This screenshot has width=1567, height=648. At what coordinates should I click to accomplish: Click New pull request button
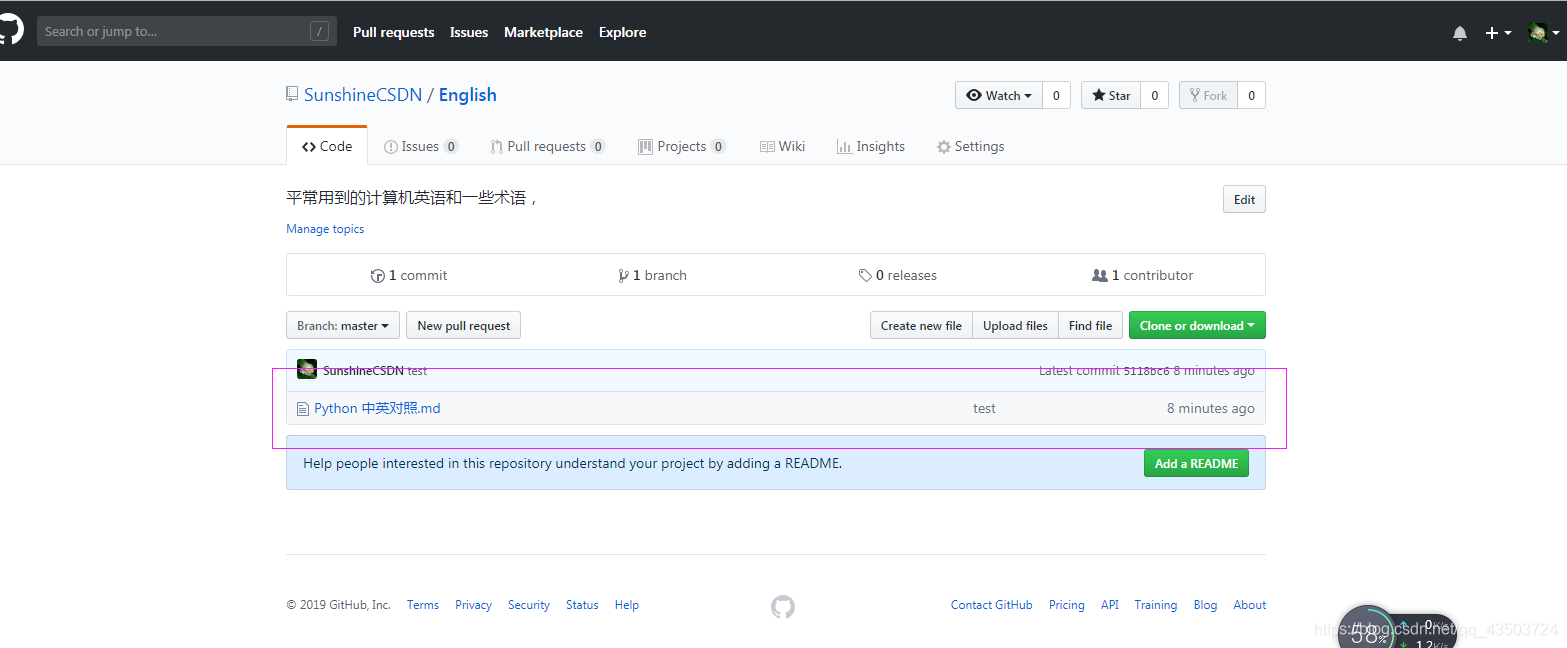(463, 325)
